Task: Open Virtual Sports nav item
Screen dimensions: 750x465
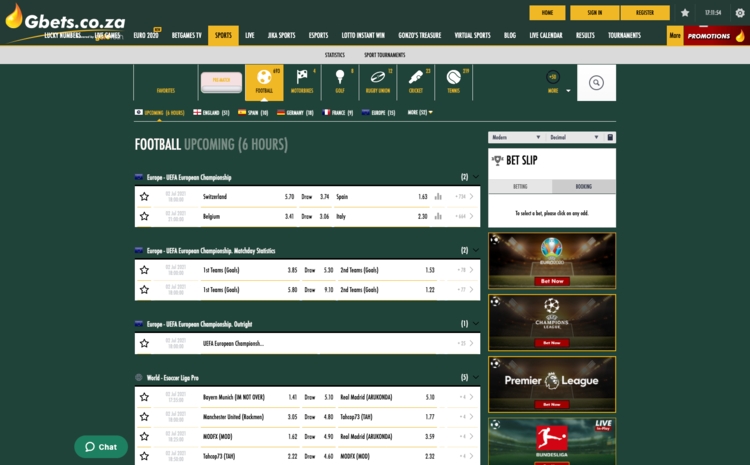Action: [472, 35]
